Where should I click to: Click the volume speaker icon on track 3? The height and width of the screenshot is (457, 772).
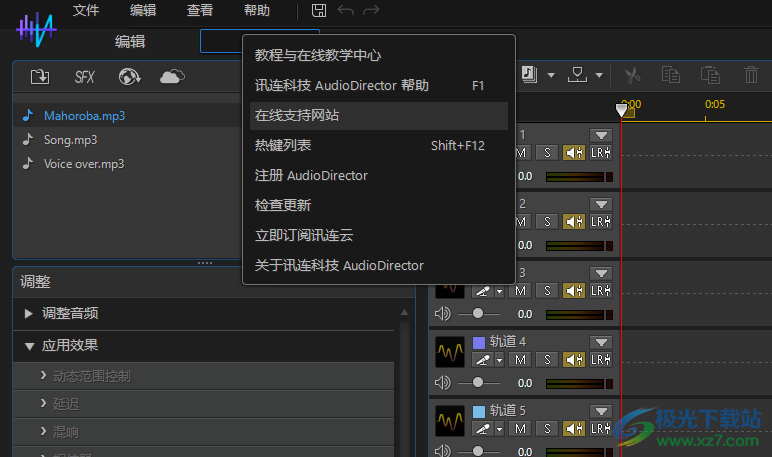pos(442,314)
